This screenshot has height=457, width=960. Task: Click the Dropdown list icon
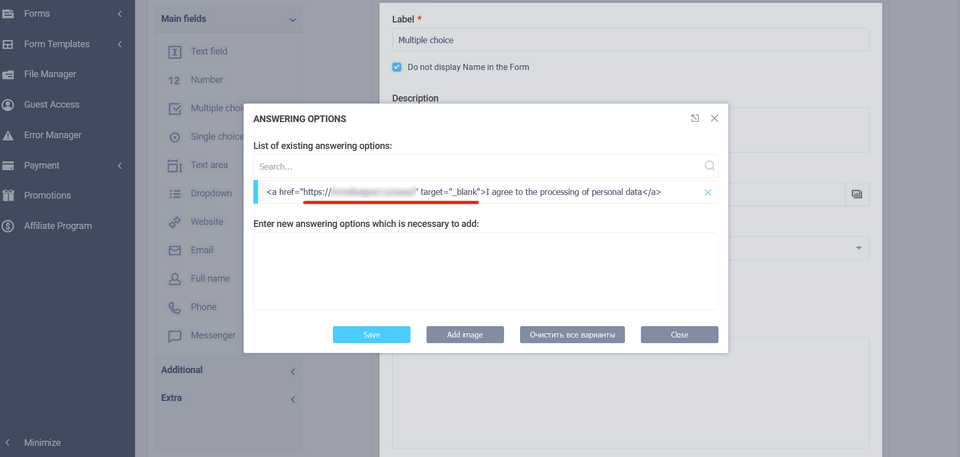174,194
